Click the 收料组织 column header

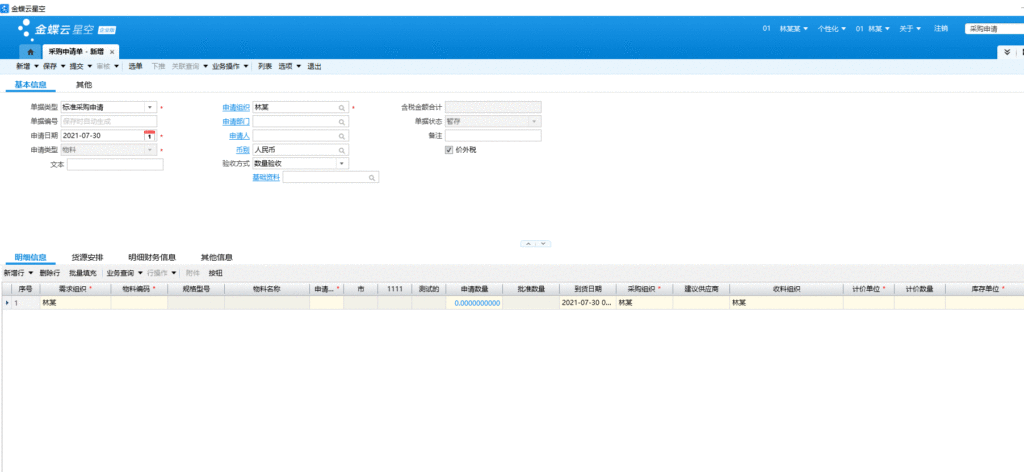click(x=786, y=288)
